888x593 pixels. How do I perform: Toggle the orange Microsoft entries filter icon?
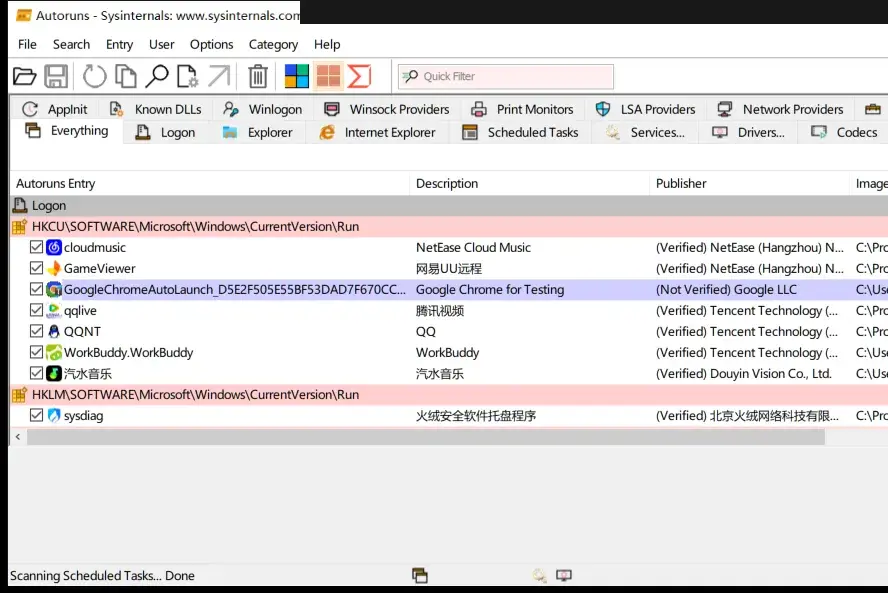tap(328, 76)
